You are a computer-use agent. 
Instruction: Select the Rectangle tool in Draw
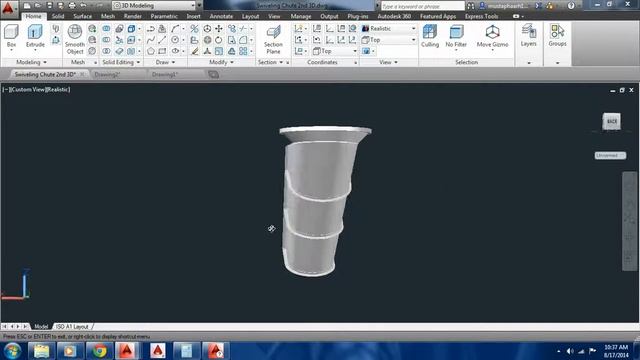point(162,51)
